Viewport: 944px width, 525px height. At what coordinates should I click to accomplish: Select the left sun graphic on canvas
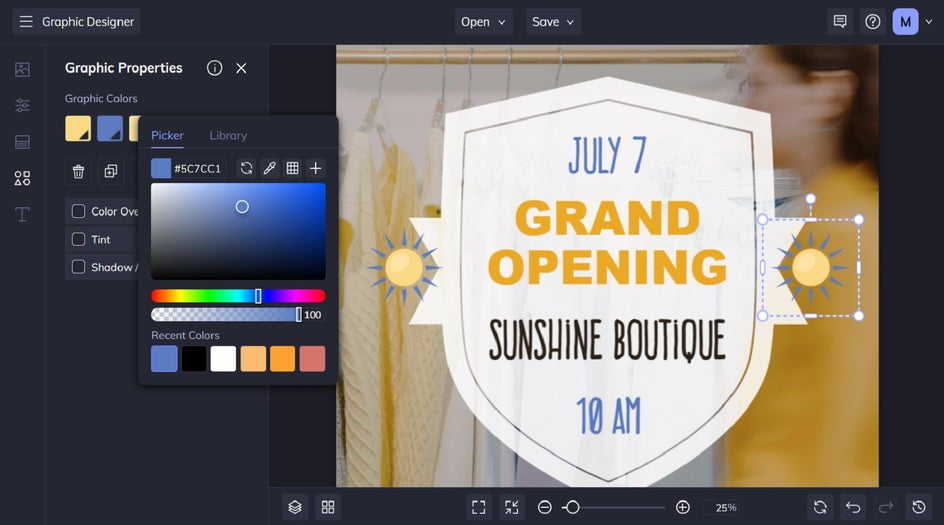point(404,267)
